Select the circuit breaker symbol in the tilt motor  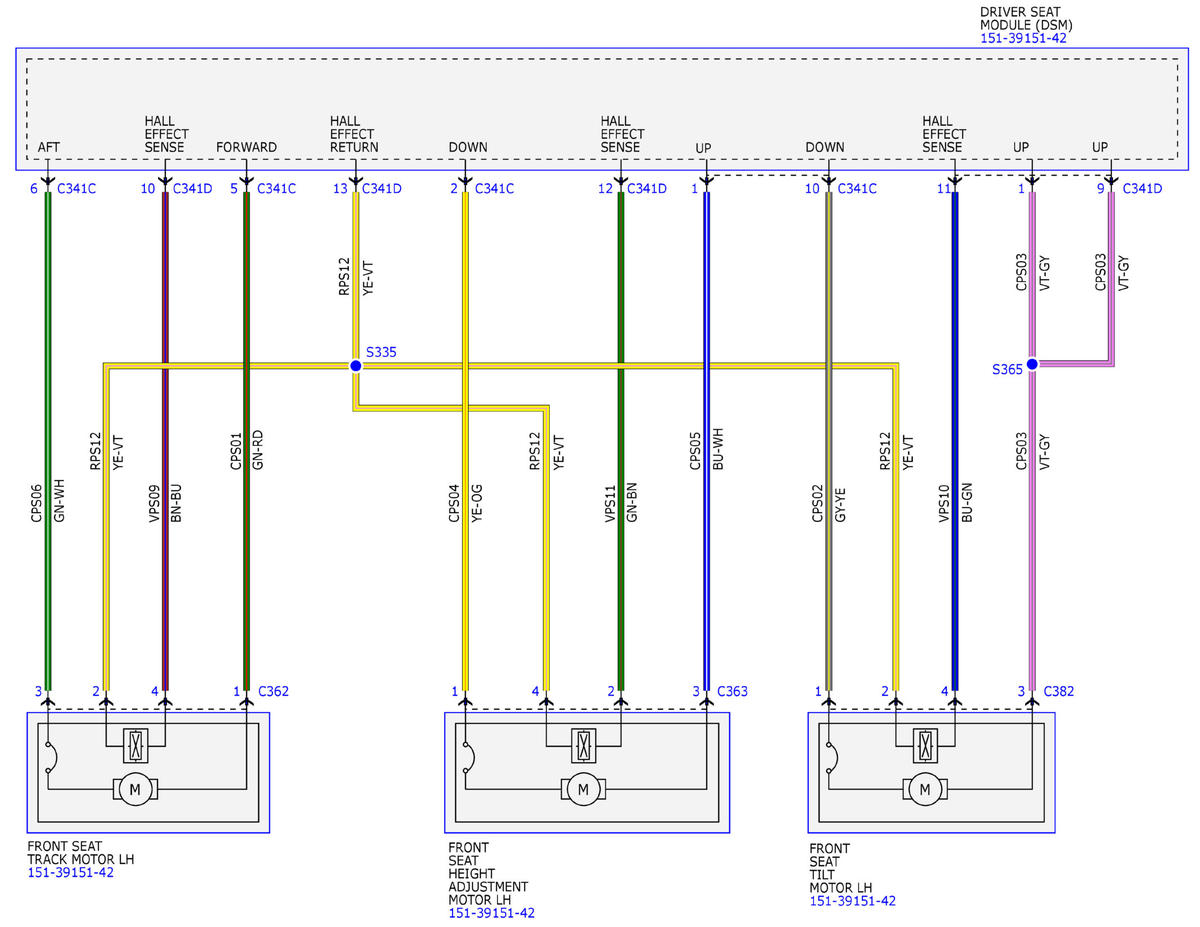tap(832, 760)
